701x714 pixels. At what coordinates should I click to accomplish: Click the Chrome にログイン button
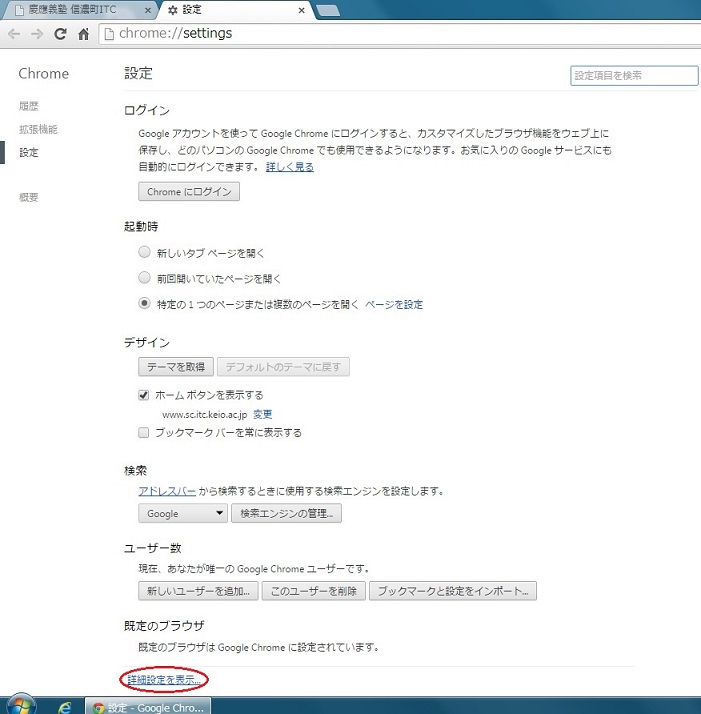point(189,192)
